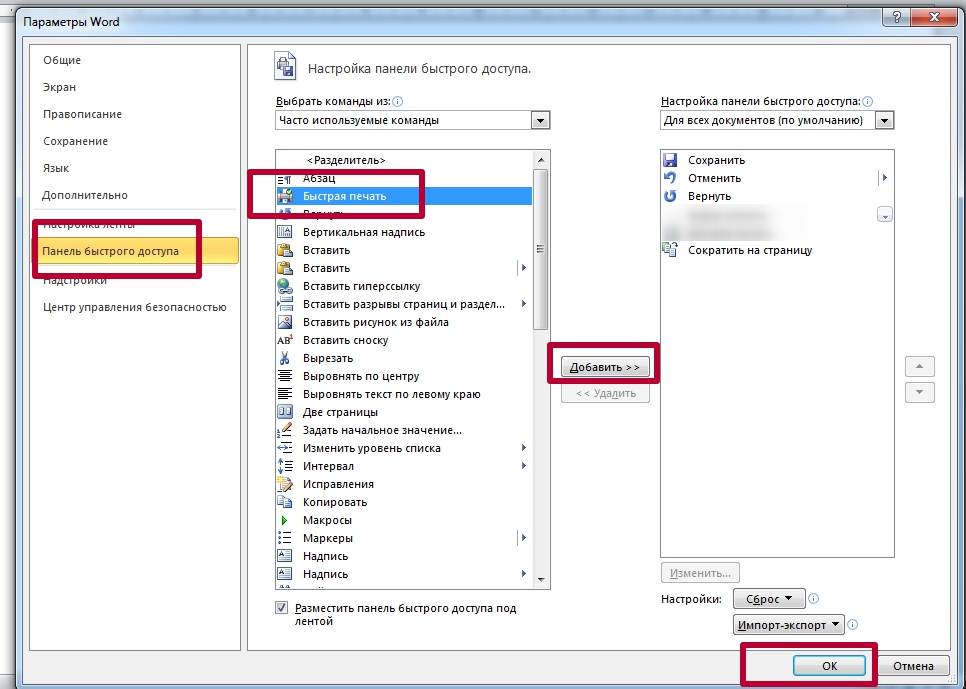Viewport: 966px width, 689px height.
Task: Toggle 'Разместить панель быстрого доступа под лентой' checkbox
Action: click(x=281, y=608)
